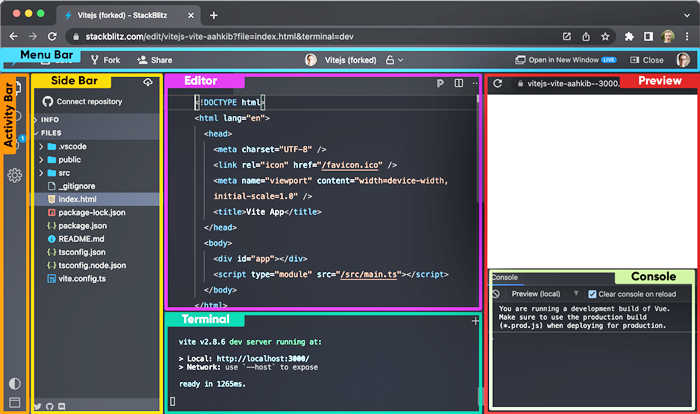
Task: Open the tab search chevron
Action: 687,16
